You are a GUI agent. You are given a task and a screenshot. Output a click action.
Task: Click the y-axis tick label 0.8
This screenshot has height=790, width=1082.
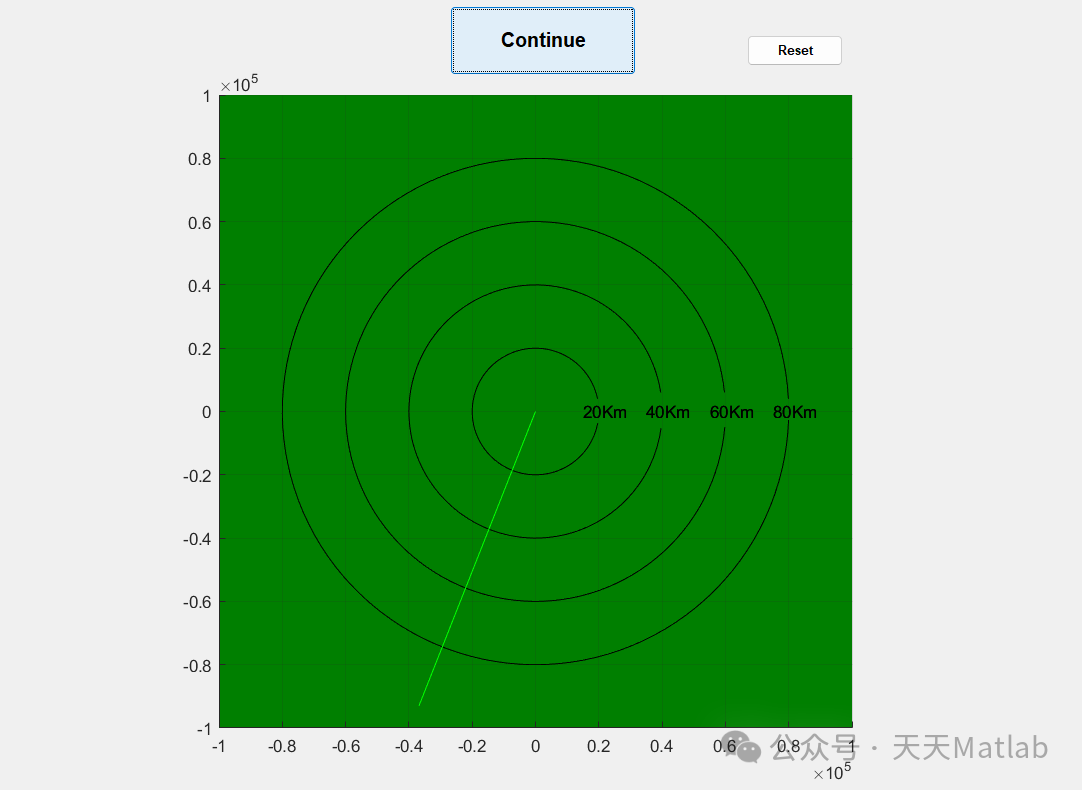click(x=199, y=159)
